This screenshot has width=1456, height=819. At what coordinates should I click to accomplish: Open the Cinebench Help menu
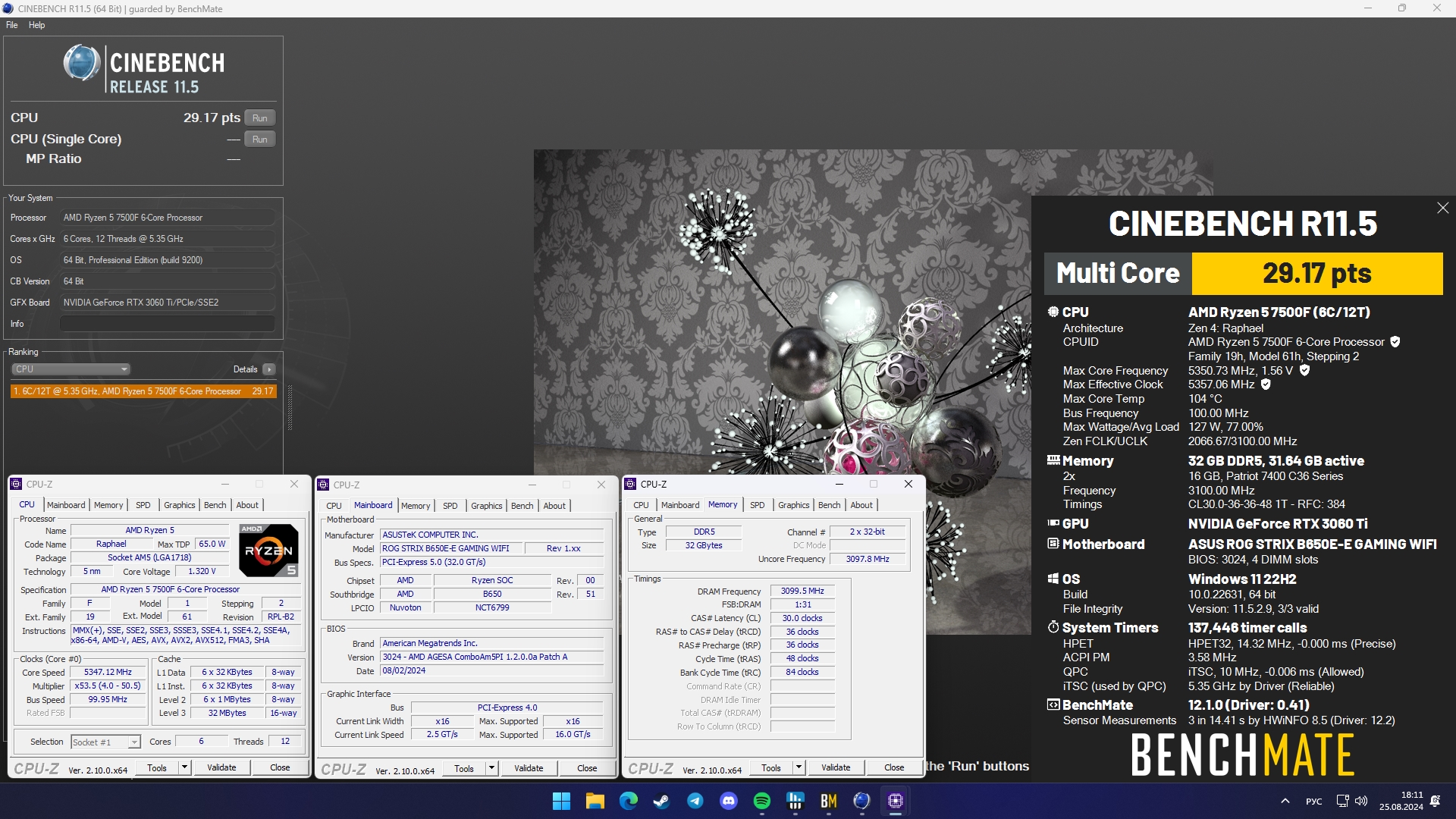(x=36, y=25)
